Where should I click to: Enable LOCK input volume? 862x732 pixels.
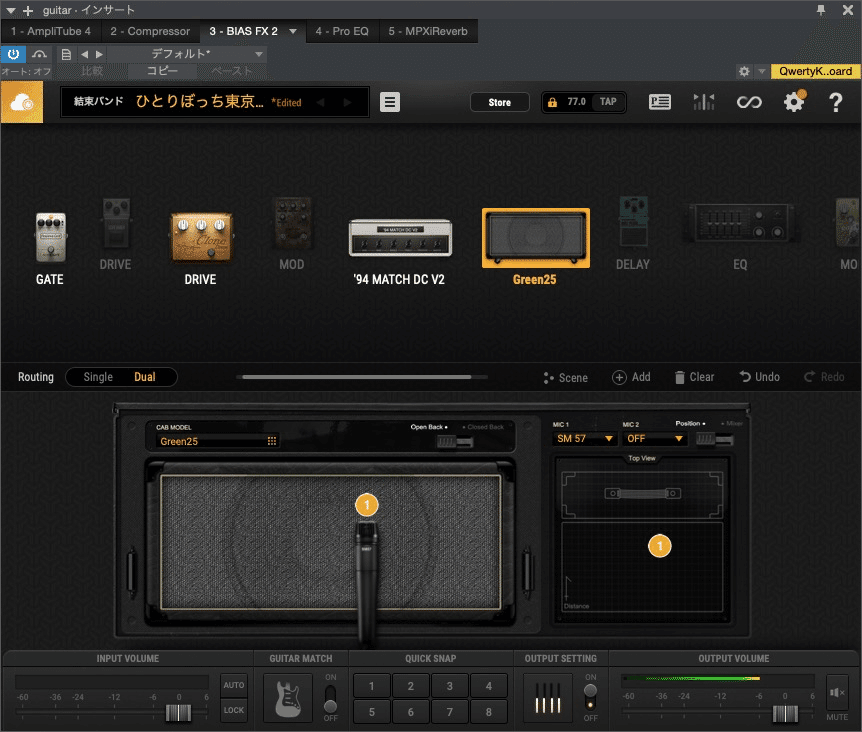tap(234, 710)
